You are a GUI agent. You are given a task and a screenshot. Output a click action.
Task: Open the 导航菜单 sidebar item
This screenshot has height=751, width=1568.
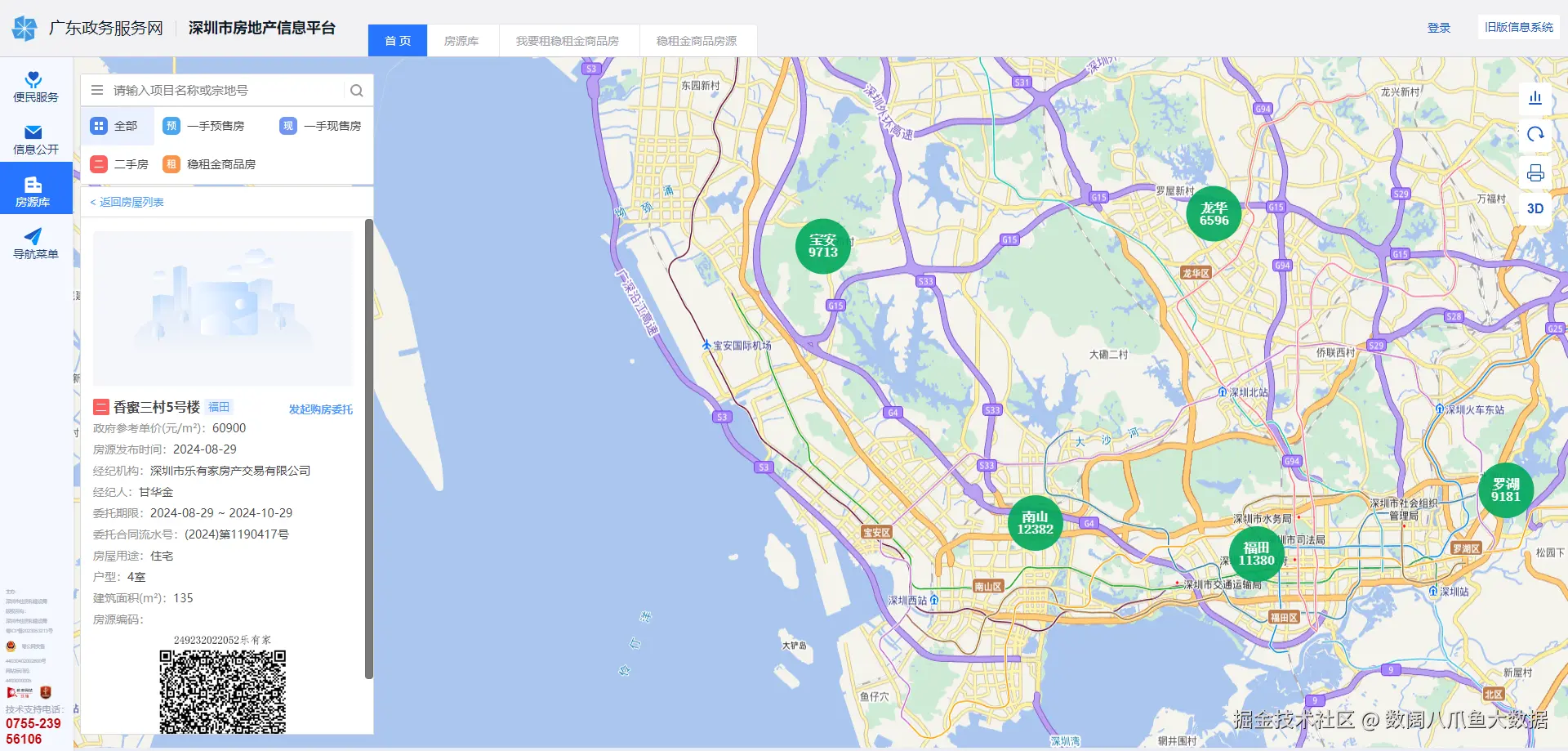coord(36,244)
